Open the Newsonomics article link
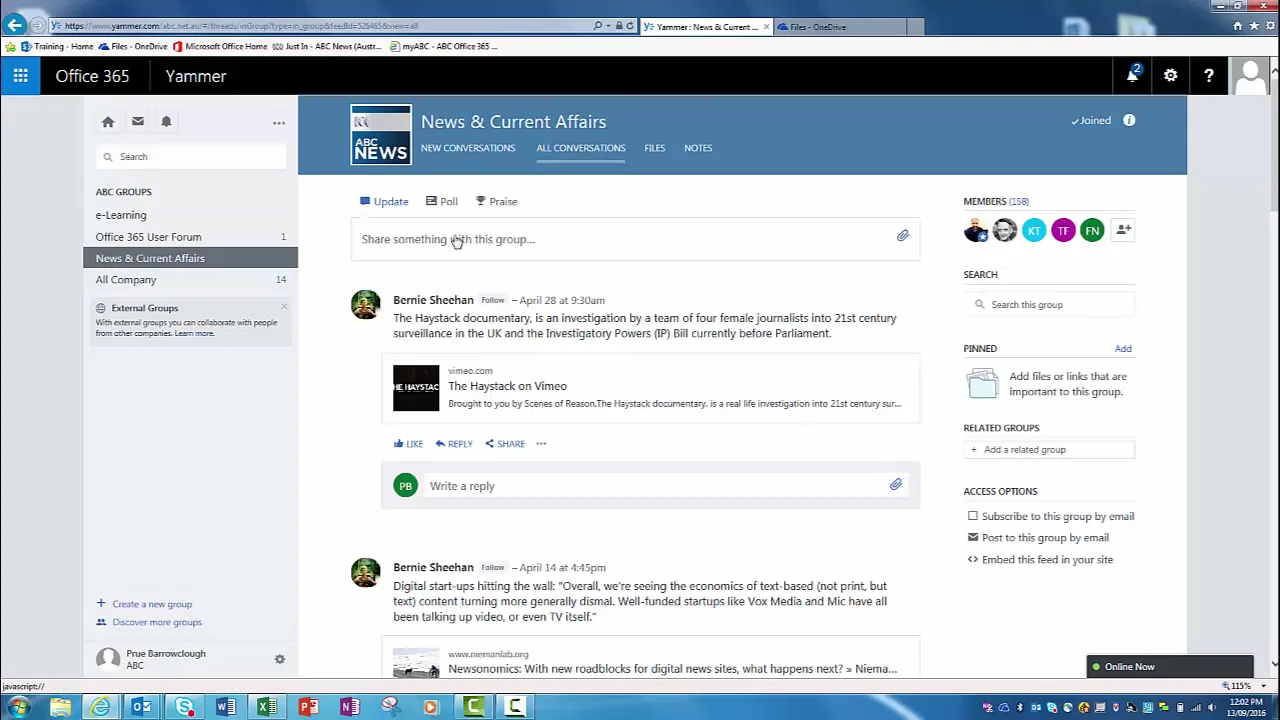 [672, 669]
